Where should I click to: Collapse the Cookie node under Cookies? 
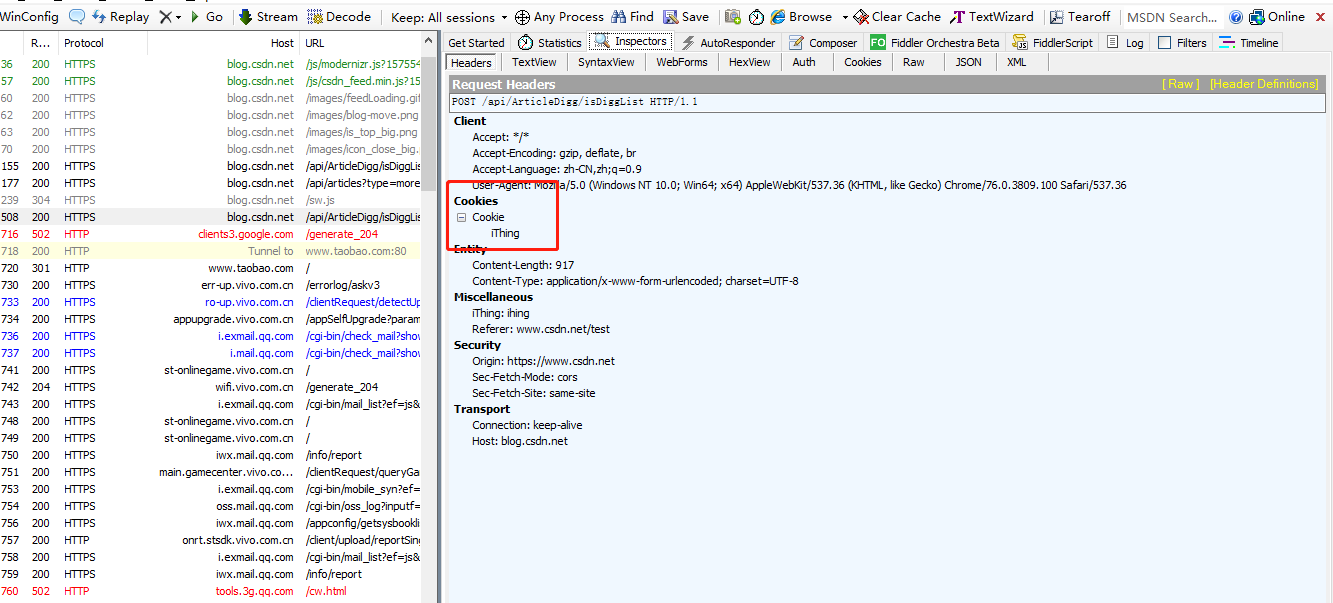pyautogui.click(x=461, y=217)
